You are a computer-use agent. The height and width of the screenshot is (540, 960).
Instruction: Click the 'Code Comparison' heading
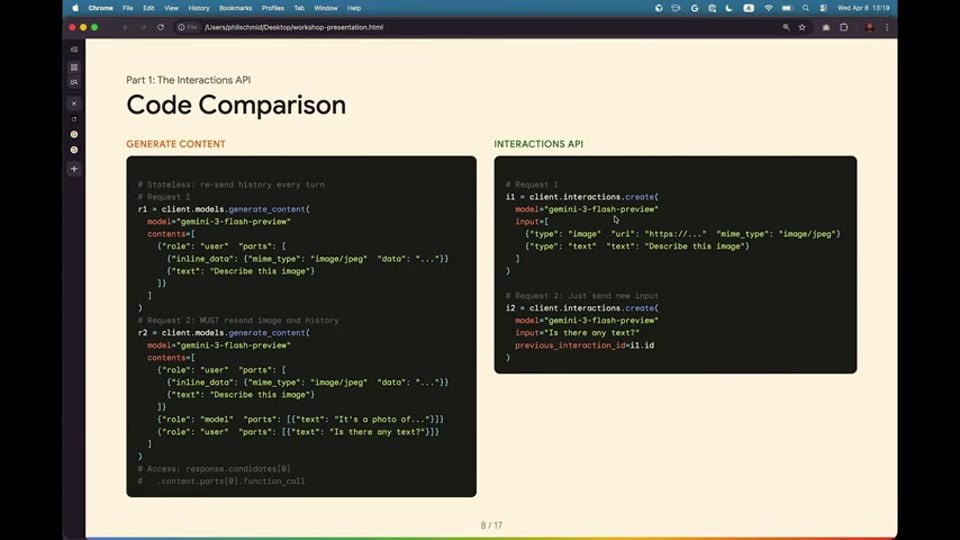(236, 105)
